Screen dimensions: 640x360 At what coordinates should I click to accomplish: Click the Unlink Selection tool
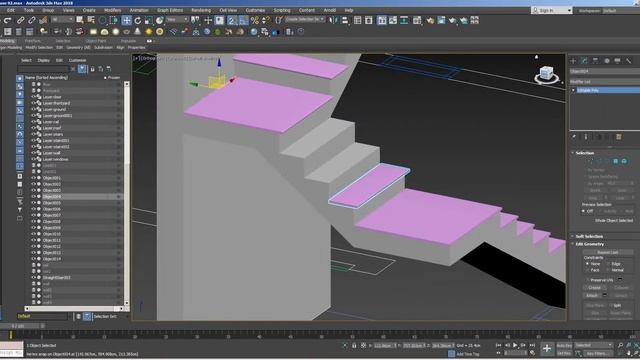click(x=32, y=20)
